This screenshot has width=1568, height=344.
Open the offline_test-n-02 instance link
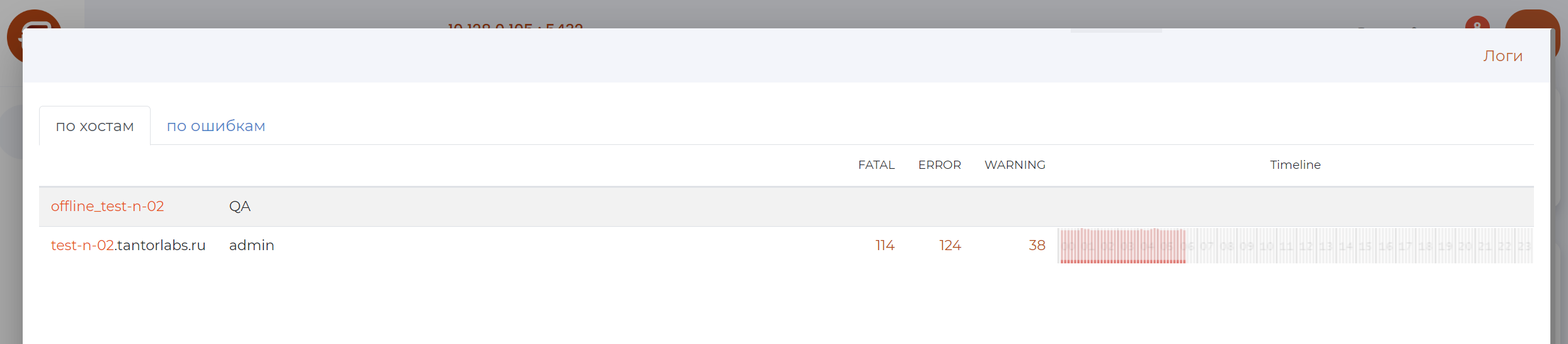tap(107, 207)
